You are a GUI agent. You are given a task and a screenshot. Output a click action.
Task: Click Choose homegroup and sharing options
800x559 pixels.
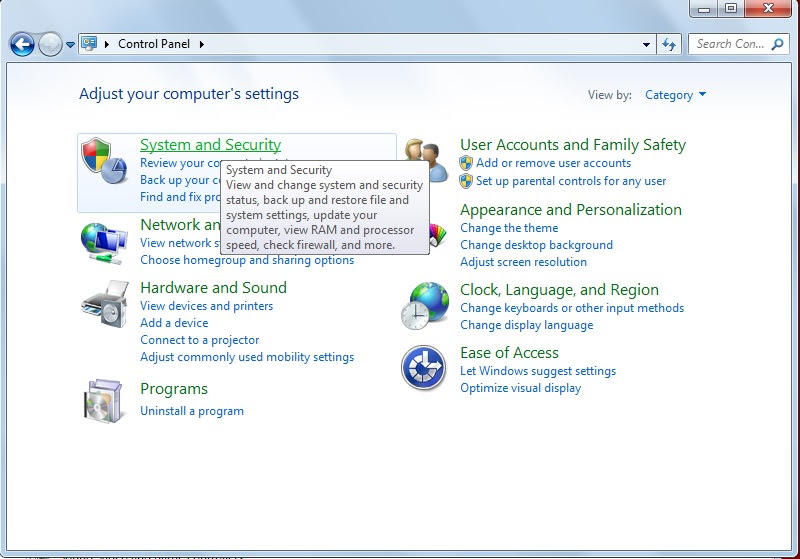coord(247,260)
